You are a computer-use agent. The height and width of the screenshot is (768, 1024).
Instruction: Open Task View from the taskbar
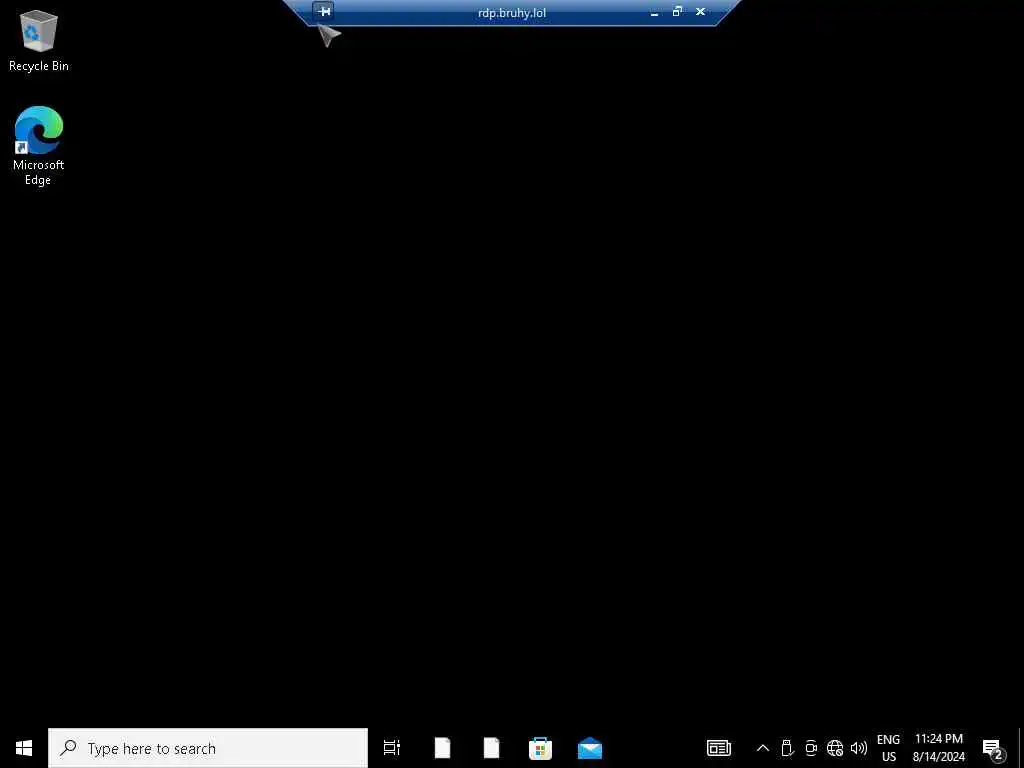(x=392, y=748)
